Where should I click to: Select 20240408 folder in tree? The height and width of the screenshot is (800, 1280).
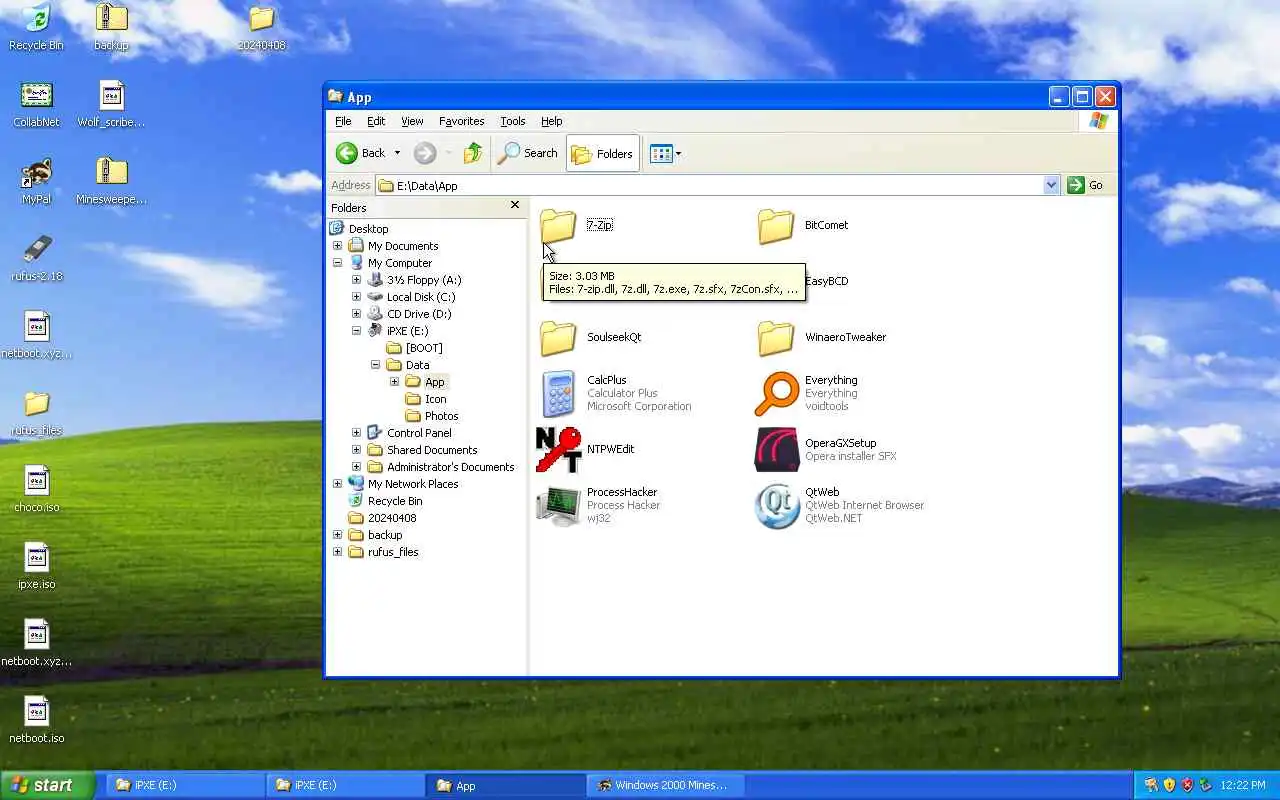pyautogui.click(x=392, y=518)
